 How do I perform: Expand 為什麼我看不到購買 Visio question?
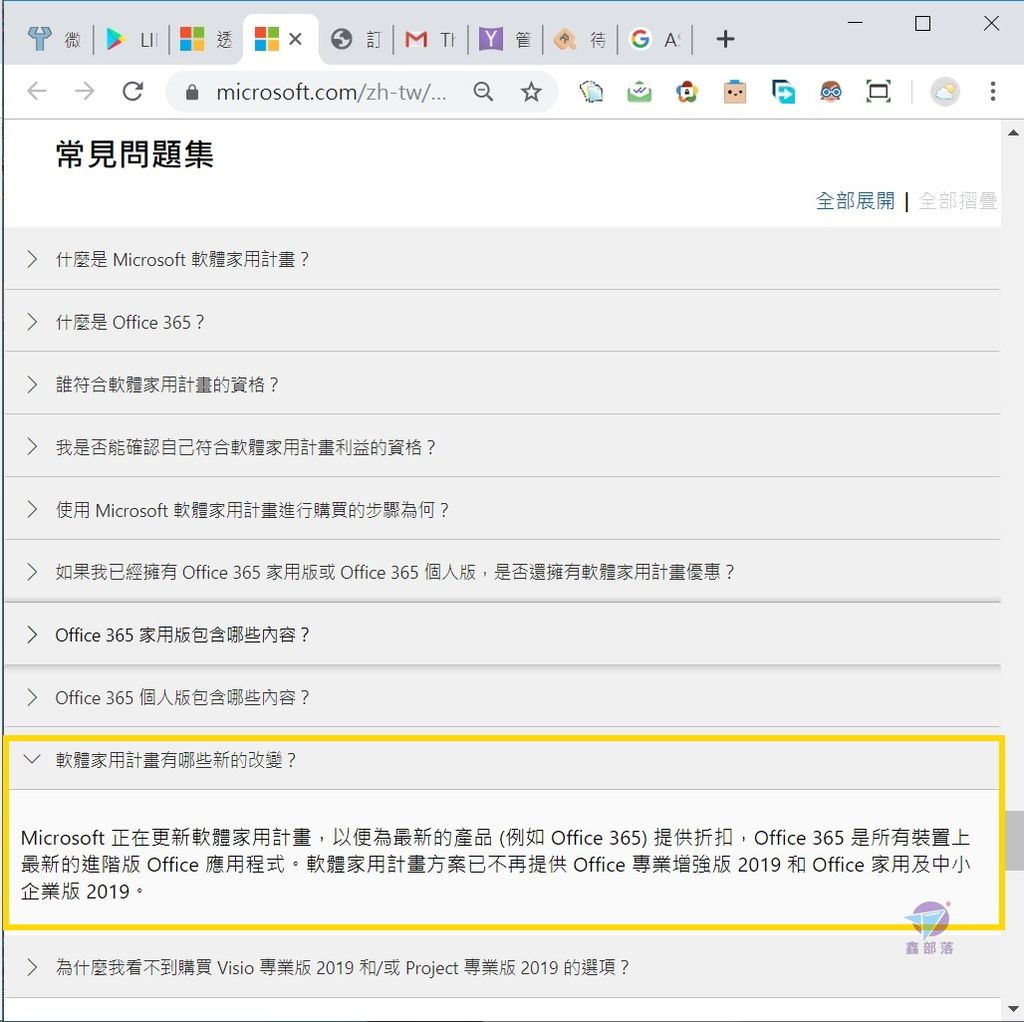[x=502, y=966]
